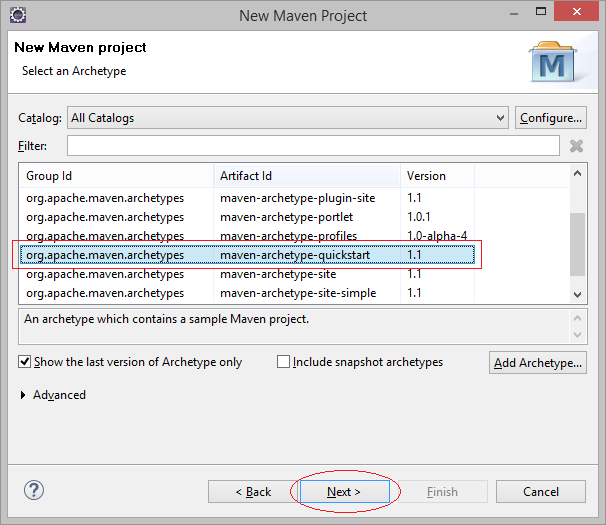Click the archetype list scroll down arrow
Viewport: 606px width, 525px height.
577,295
